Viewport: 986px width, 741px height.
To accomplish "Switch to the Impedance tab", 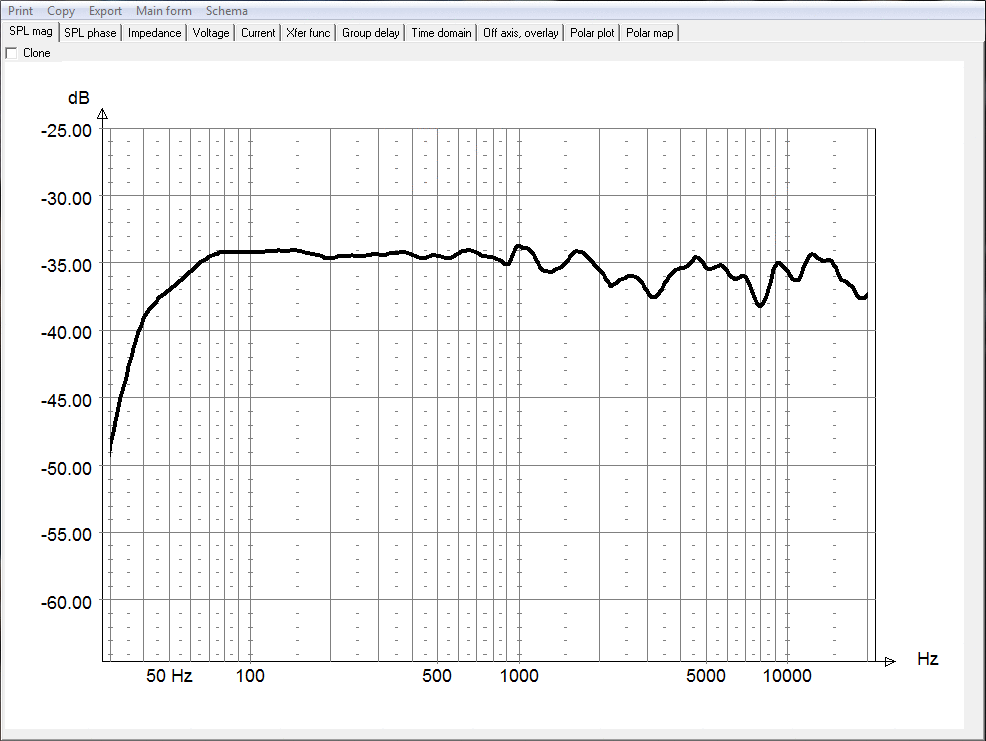I will [154, 33].
